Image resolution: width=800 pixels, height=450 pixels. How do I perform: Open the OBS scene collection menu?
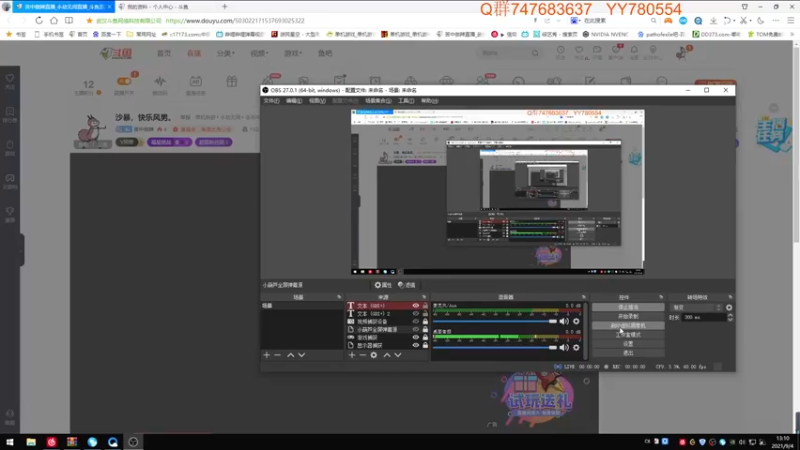[x=378, y=101]
